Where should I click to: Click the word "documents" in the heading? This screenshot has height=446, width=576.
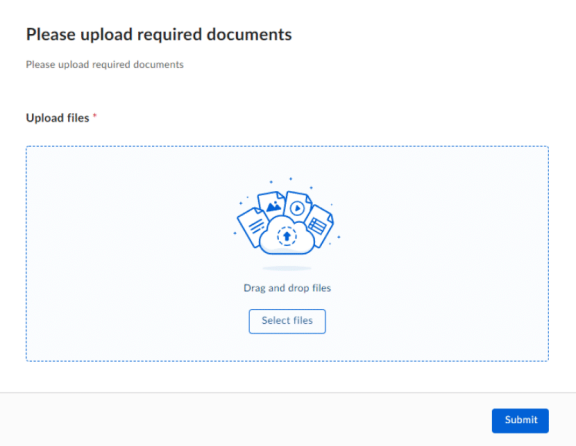[249, 35]
